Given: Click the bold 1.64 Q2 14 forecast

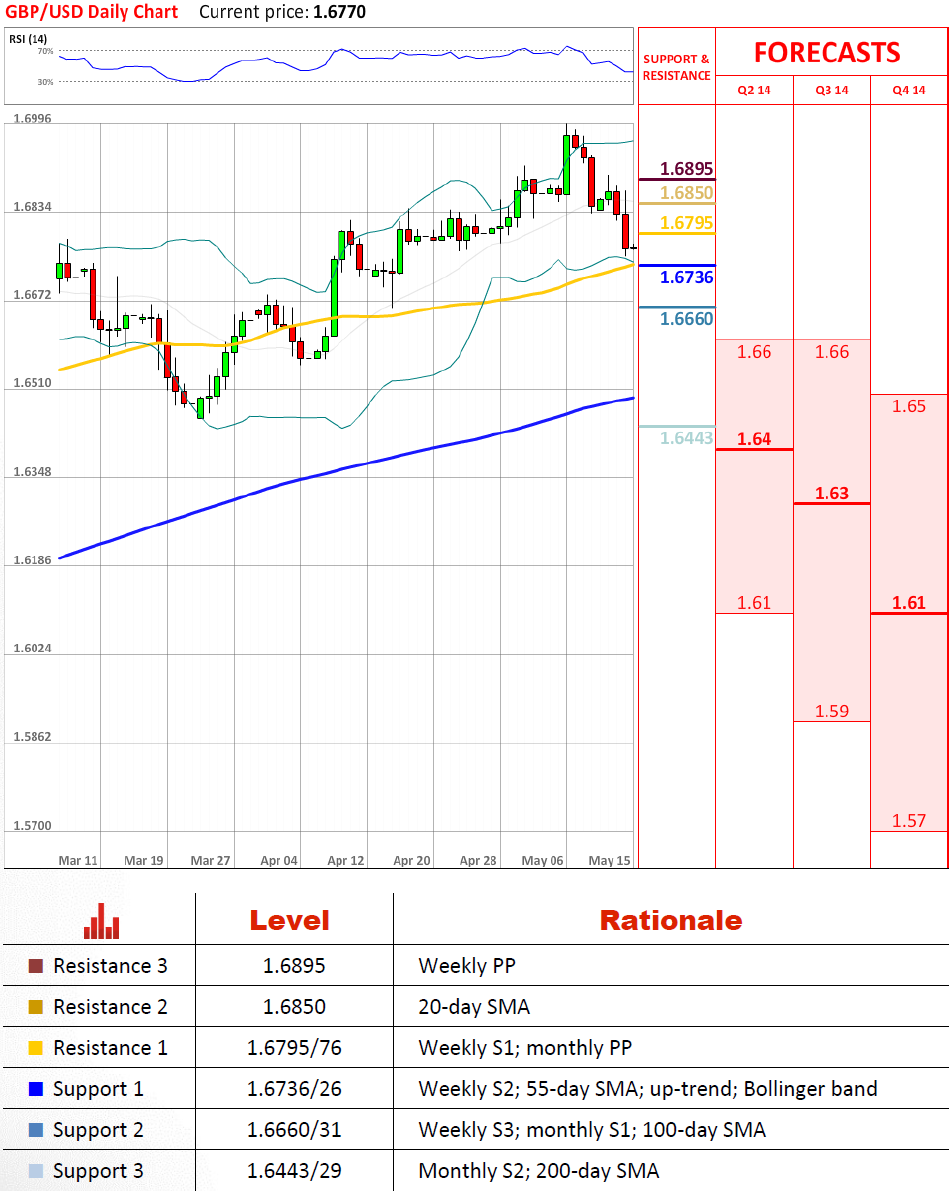Looking at the screenshot, I should [754, 439].
